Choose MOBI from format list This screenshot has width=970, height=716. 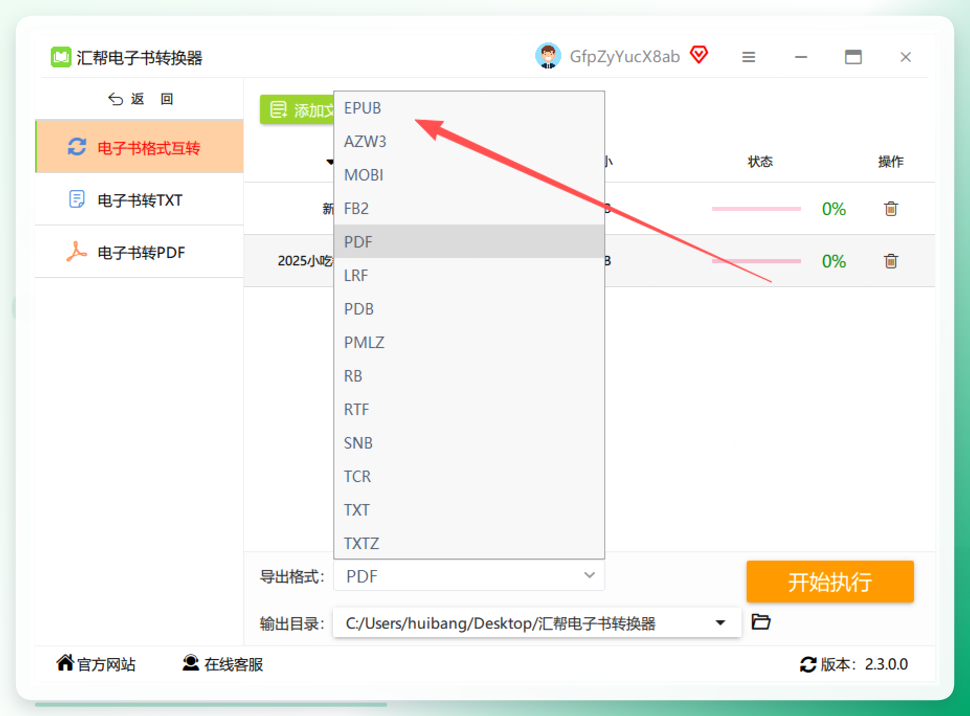pyautogui.click(x=469, y=175)
